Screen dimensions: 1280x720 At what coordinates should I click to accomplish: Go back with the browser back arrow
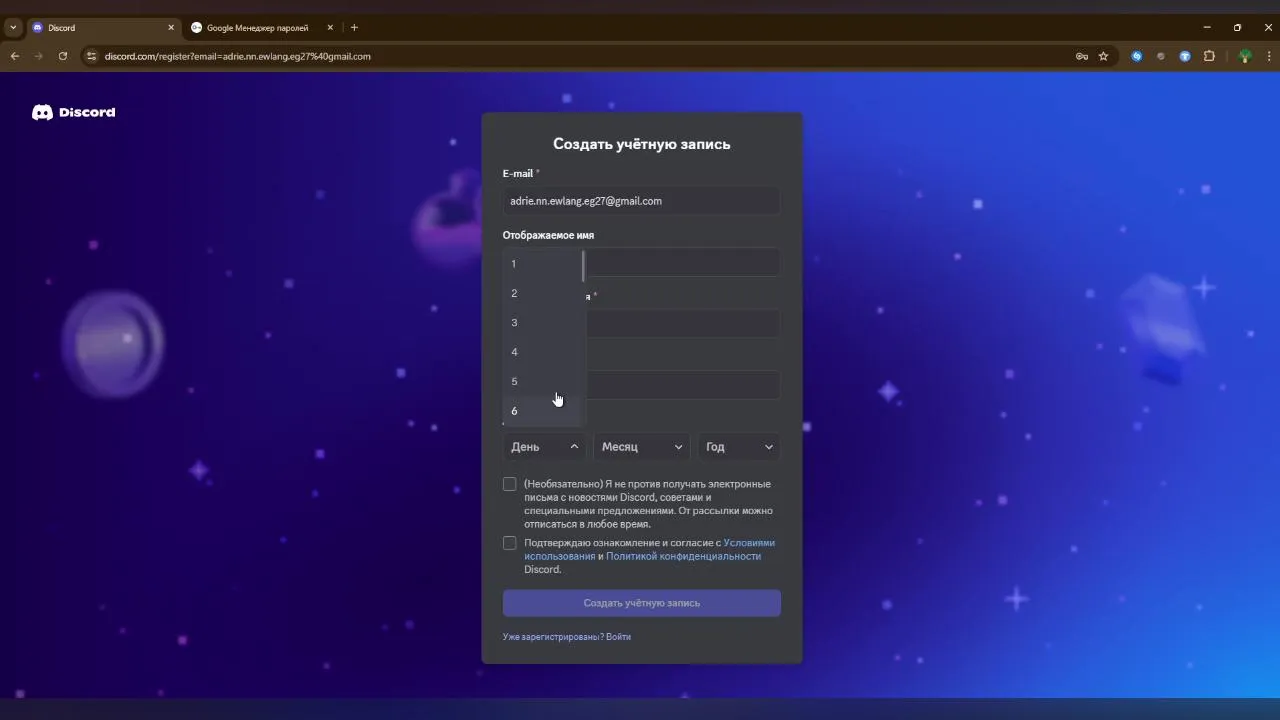(x=15, y=56)
